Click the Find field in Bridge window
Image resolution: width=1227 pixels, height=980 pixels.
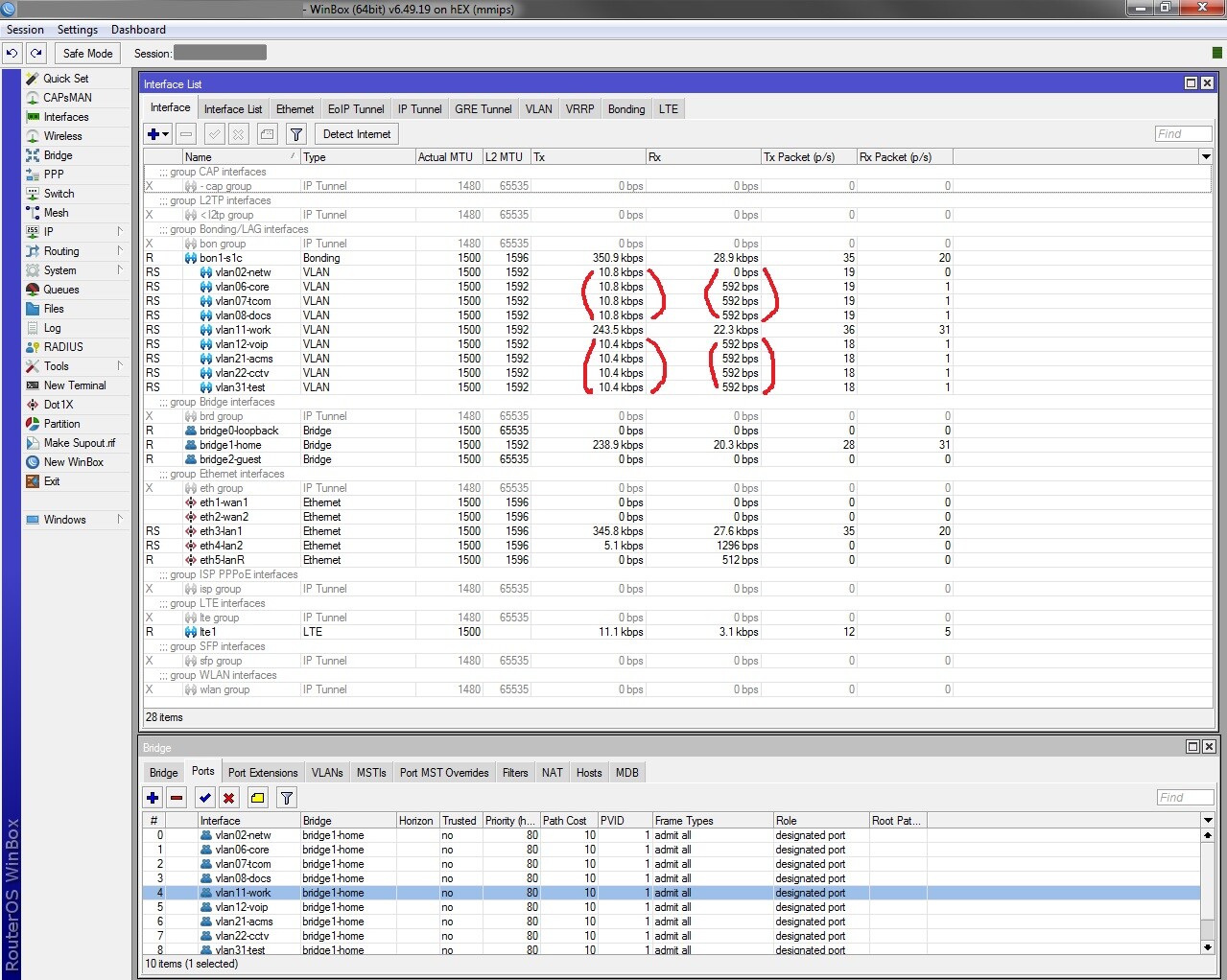[x=1186, y=798]
